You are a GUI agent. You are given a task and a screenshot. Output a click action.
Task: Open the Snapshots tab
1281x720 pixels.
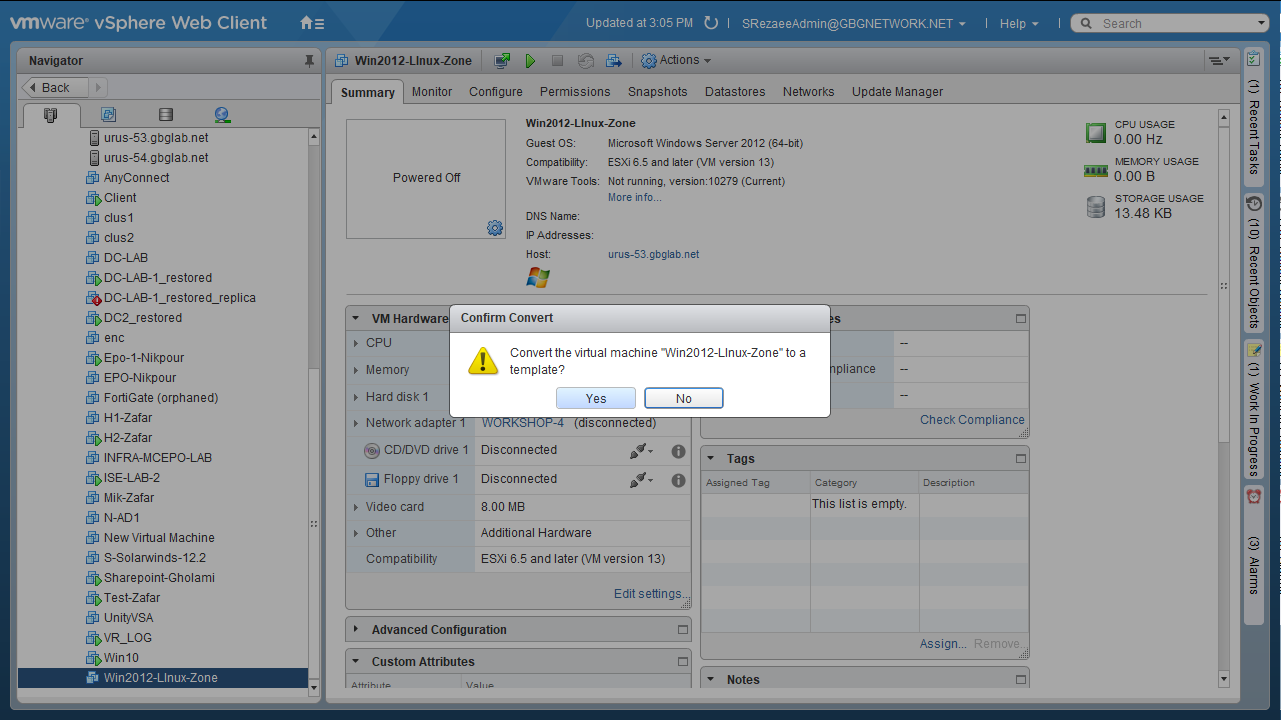657,92
